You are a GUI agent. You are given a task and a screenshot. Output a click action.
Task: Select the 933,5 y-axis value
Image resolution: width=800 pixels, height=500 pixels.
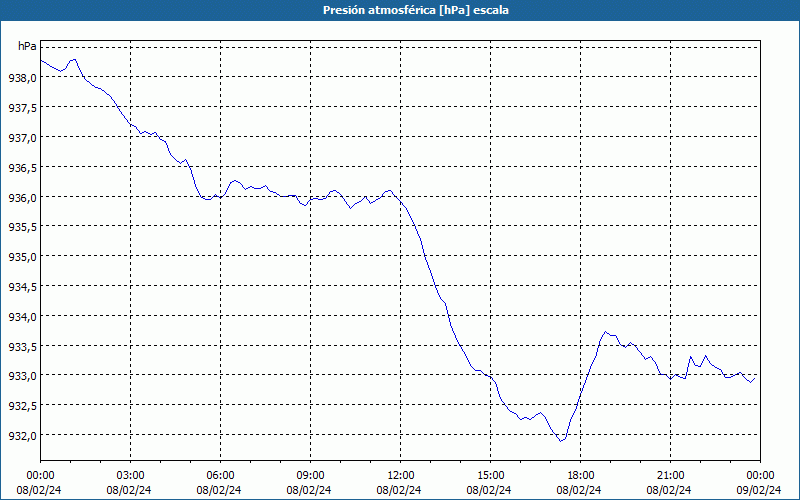[22, 346]
